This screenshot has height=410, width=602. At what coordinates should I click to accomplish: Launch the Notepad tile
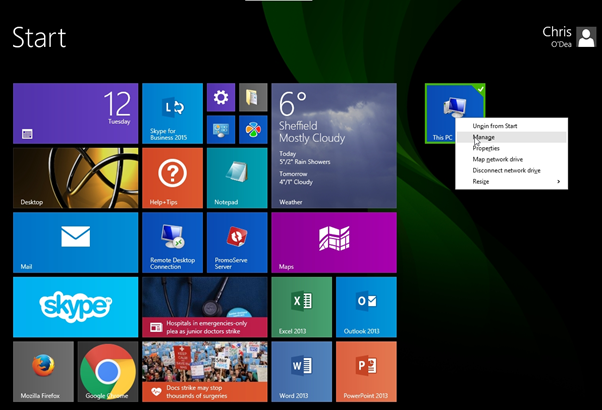(237, 178)
